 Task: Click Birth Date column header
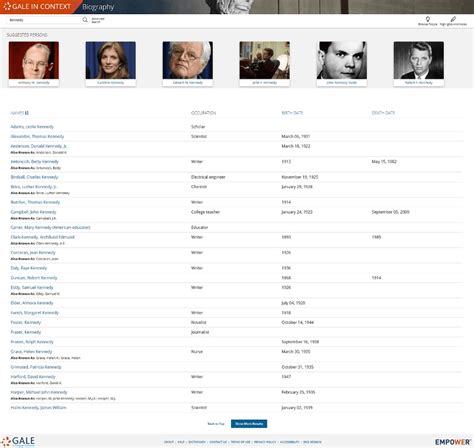[x=292, y=113]
